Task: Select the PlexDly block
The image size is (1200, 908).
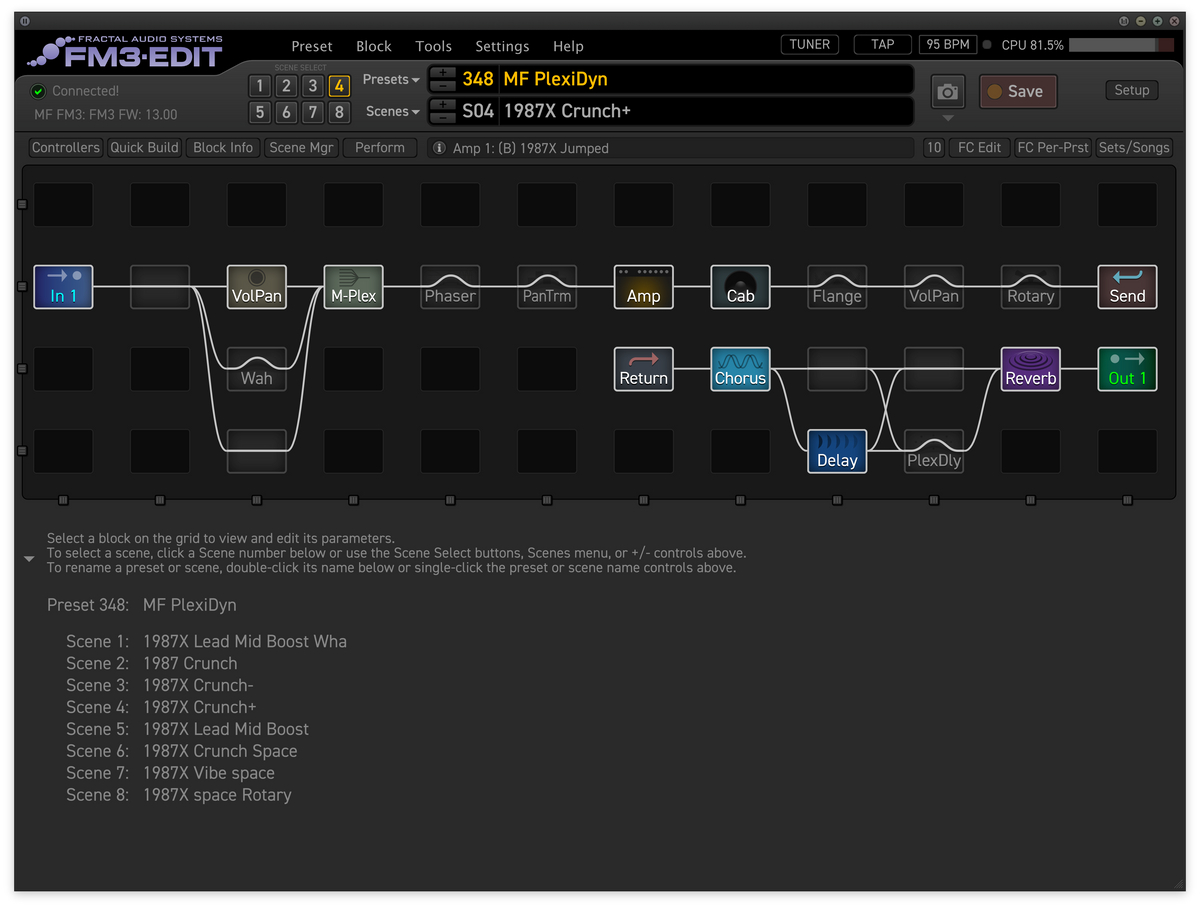Action: click(x=934, y=451)
